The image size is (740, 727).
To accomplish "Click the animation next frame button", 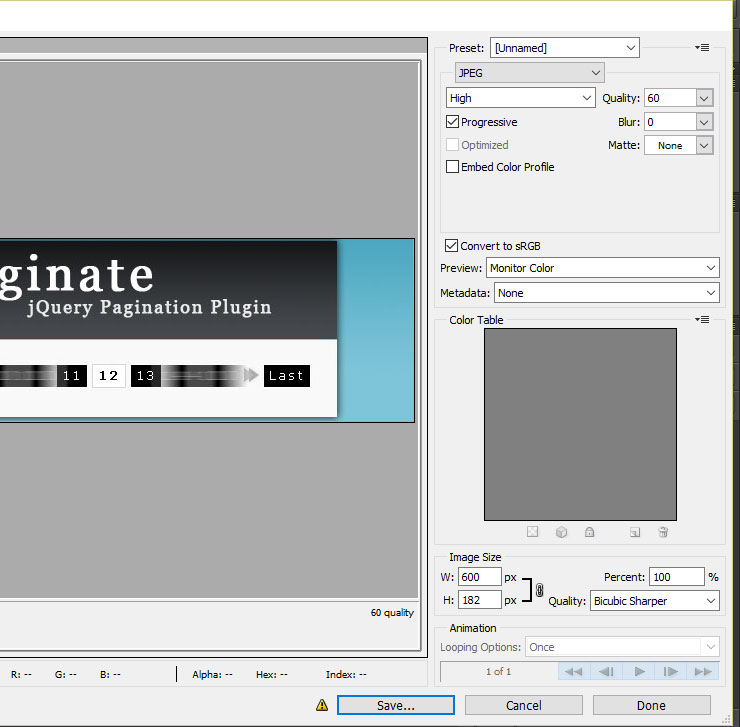I will pyautogui.click(x=671, y=671).
